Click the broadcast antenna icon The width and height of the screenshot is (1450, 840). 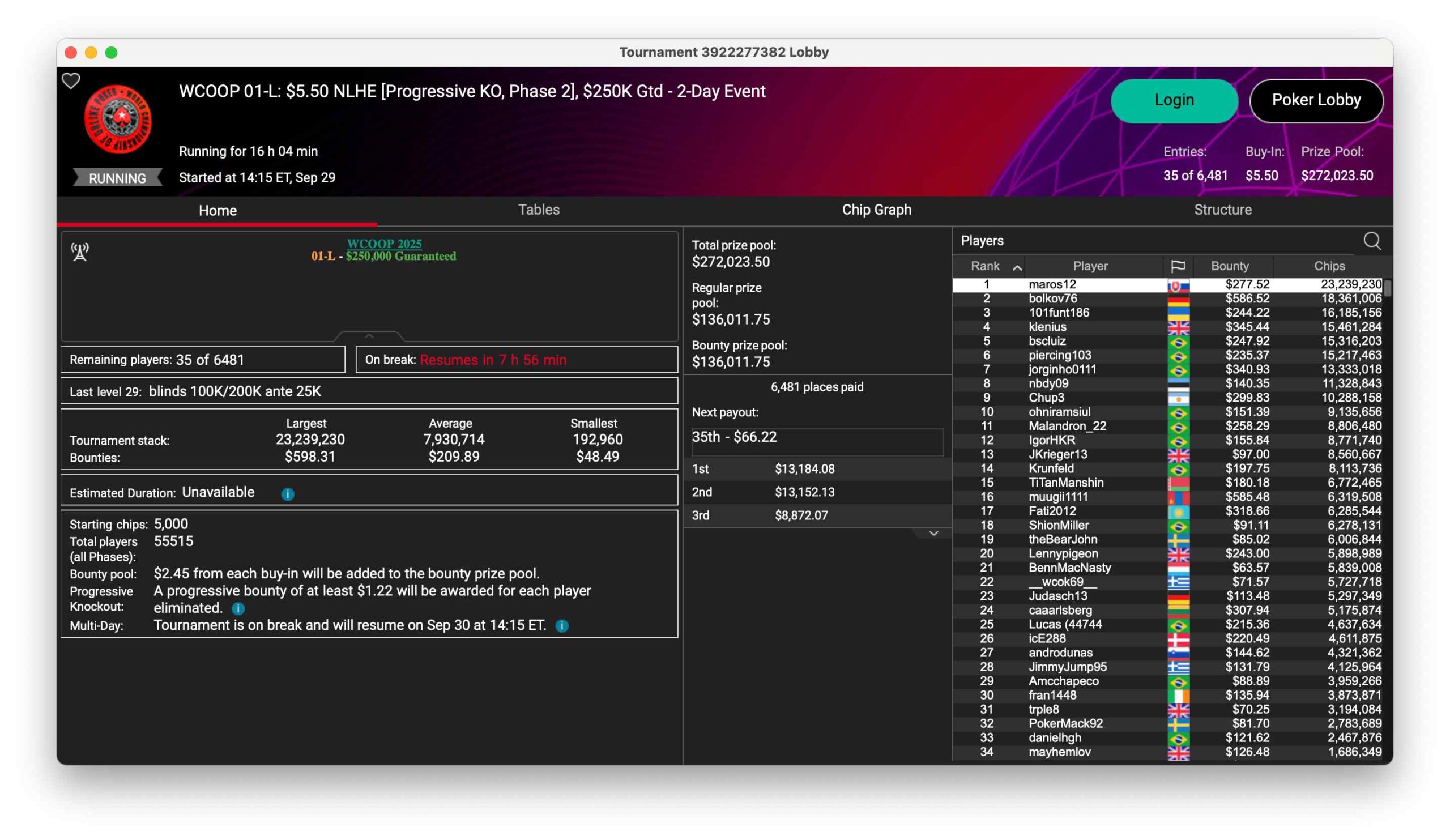tap(80, 251)
